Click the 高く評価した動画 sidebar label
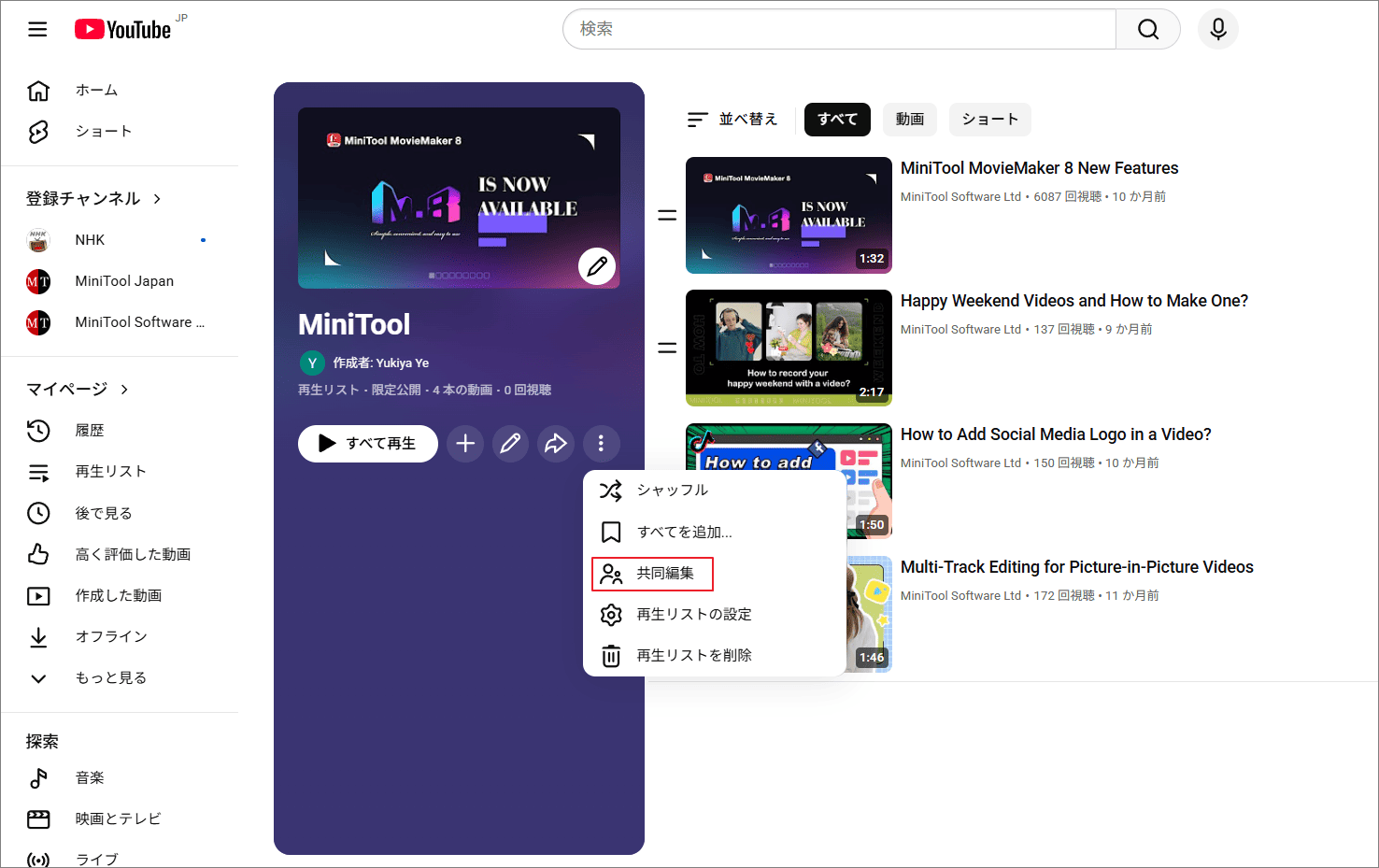The width and height of the screenshot is (1379, 868). pyautogui.click(x=133, y=554)
